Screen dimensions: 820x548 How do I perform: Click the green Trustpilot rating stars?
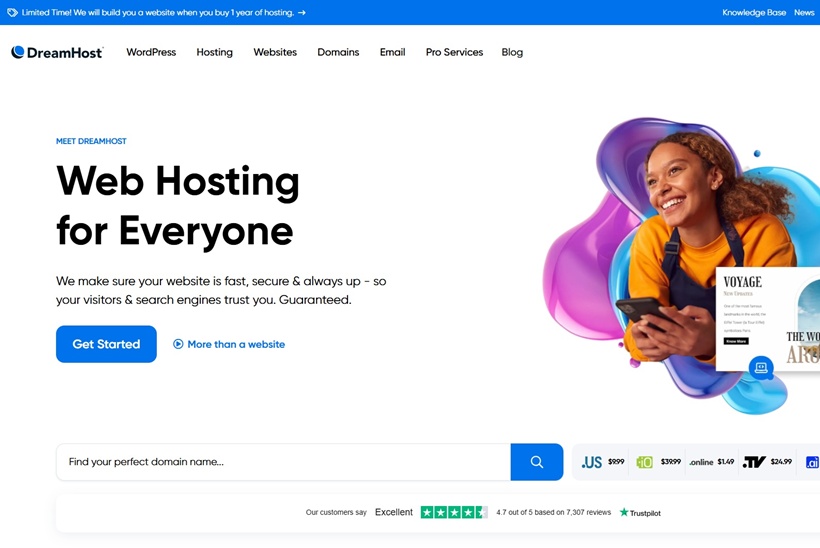(x=454, y=512)
